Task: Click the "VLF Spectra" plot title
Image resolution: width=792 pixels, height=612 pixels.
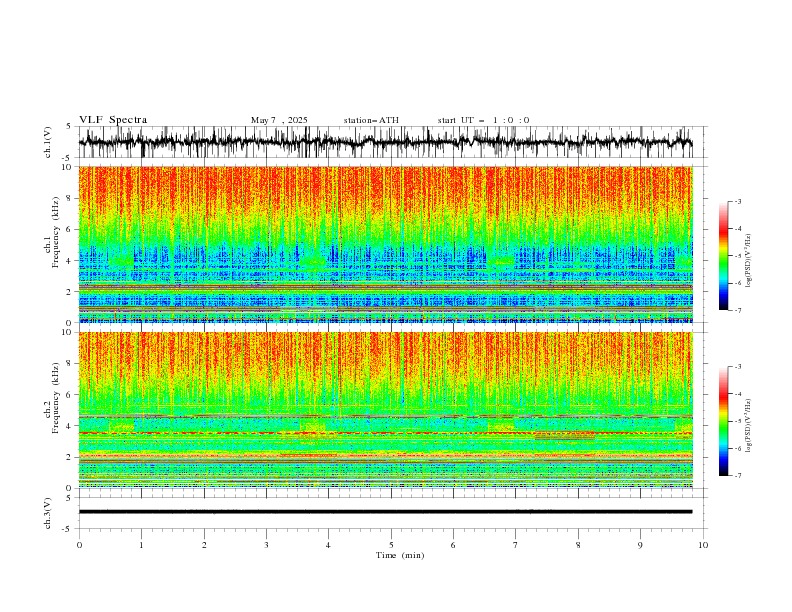Action: [113, 120]
